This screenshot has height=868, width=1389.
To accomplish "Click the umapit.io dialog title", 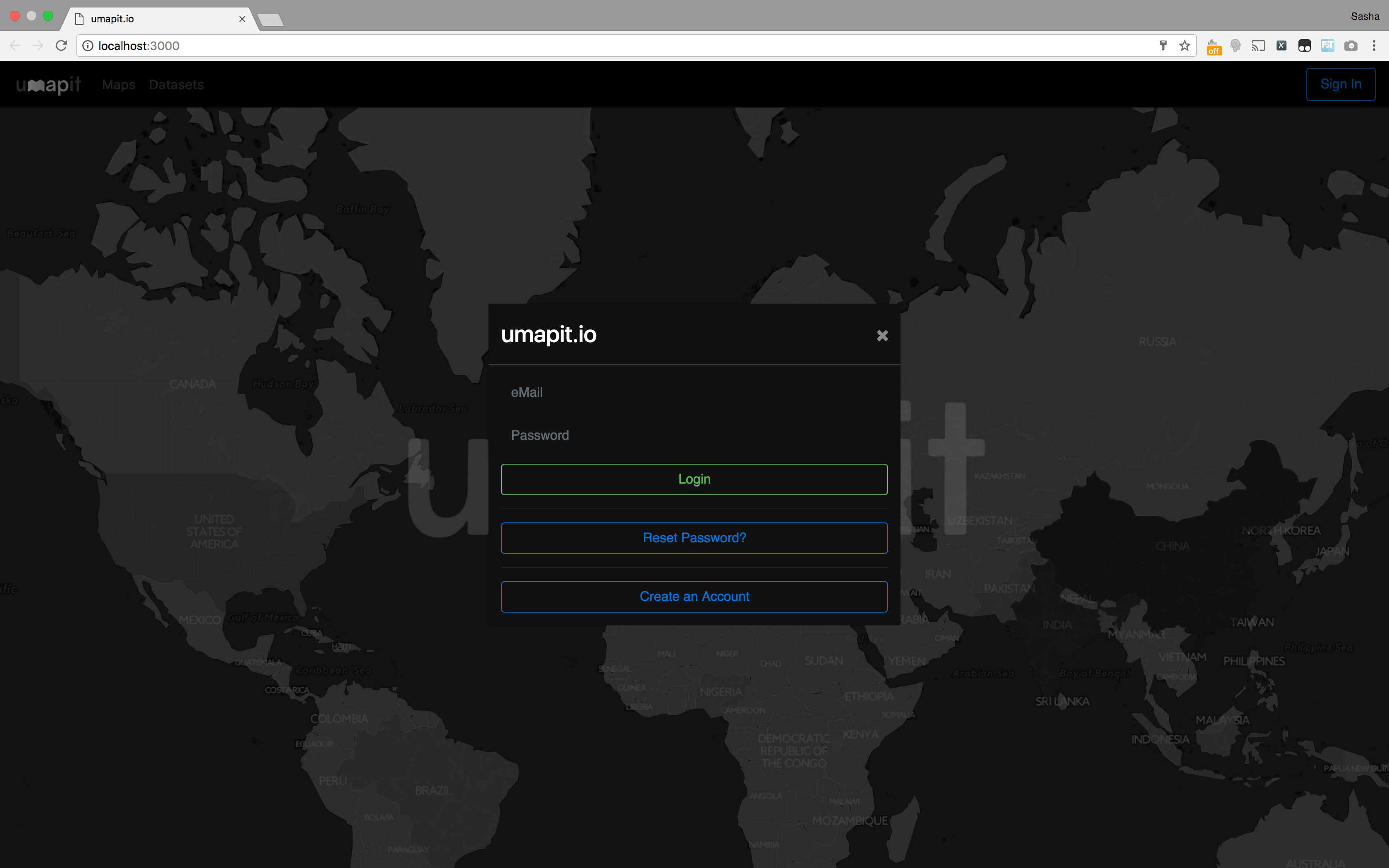I will (549, 335).
